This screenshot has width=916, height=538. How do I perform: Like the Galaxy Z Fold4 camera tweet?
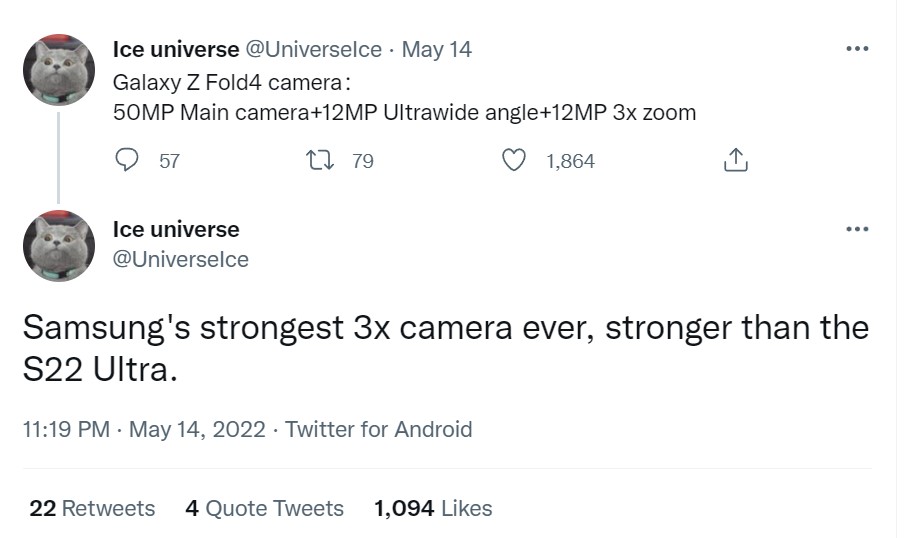click(x=513, y=160)
